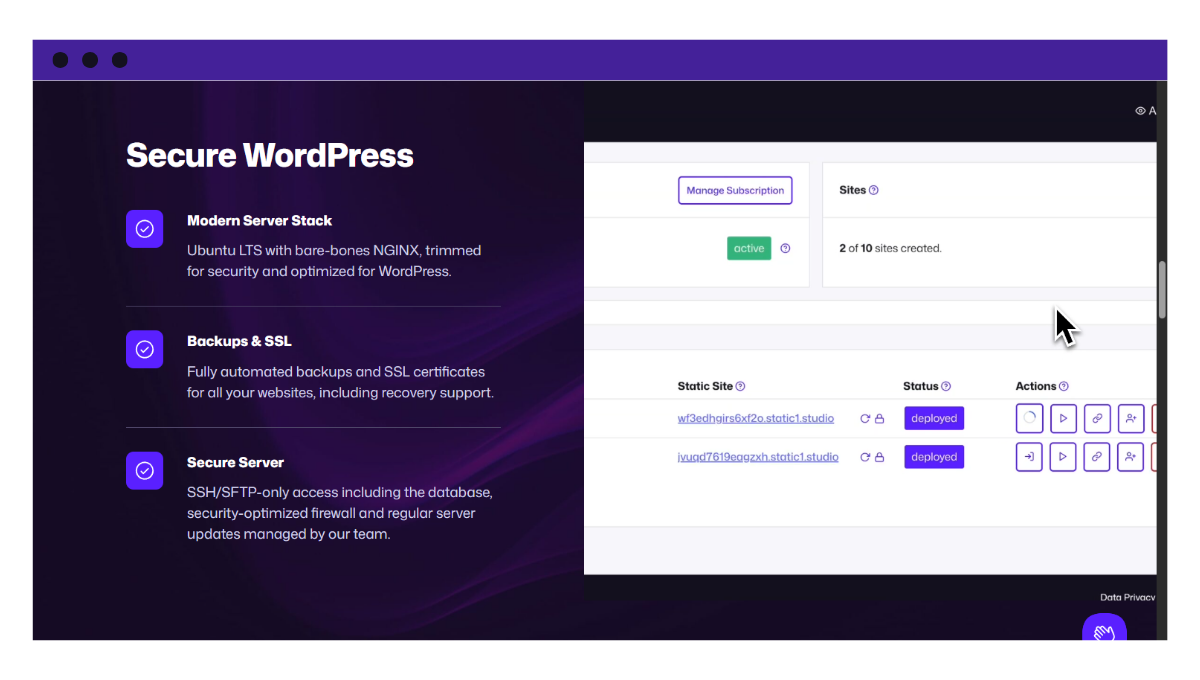Open SSH login icon for jvuqd site row
The image size is (1200, 680).
click(1029, 457)
